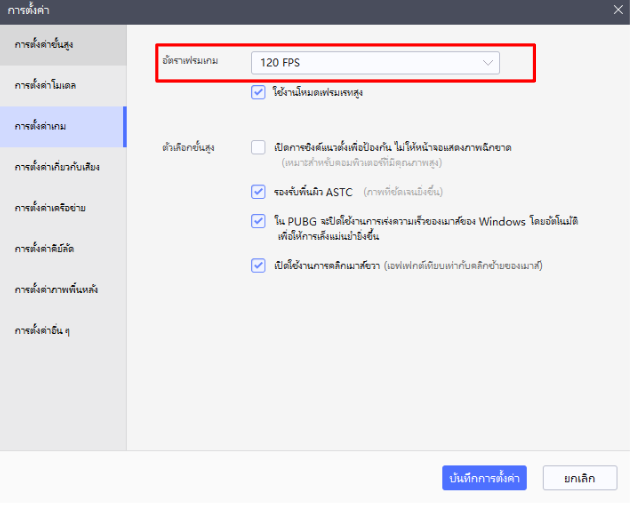Click the blue บันทึกการตั้งค่า save button
Image resolution: width=631 pixels, height=516 pixels.
pos(484,478)
